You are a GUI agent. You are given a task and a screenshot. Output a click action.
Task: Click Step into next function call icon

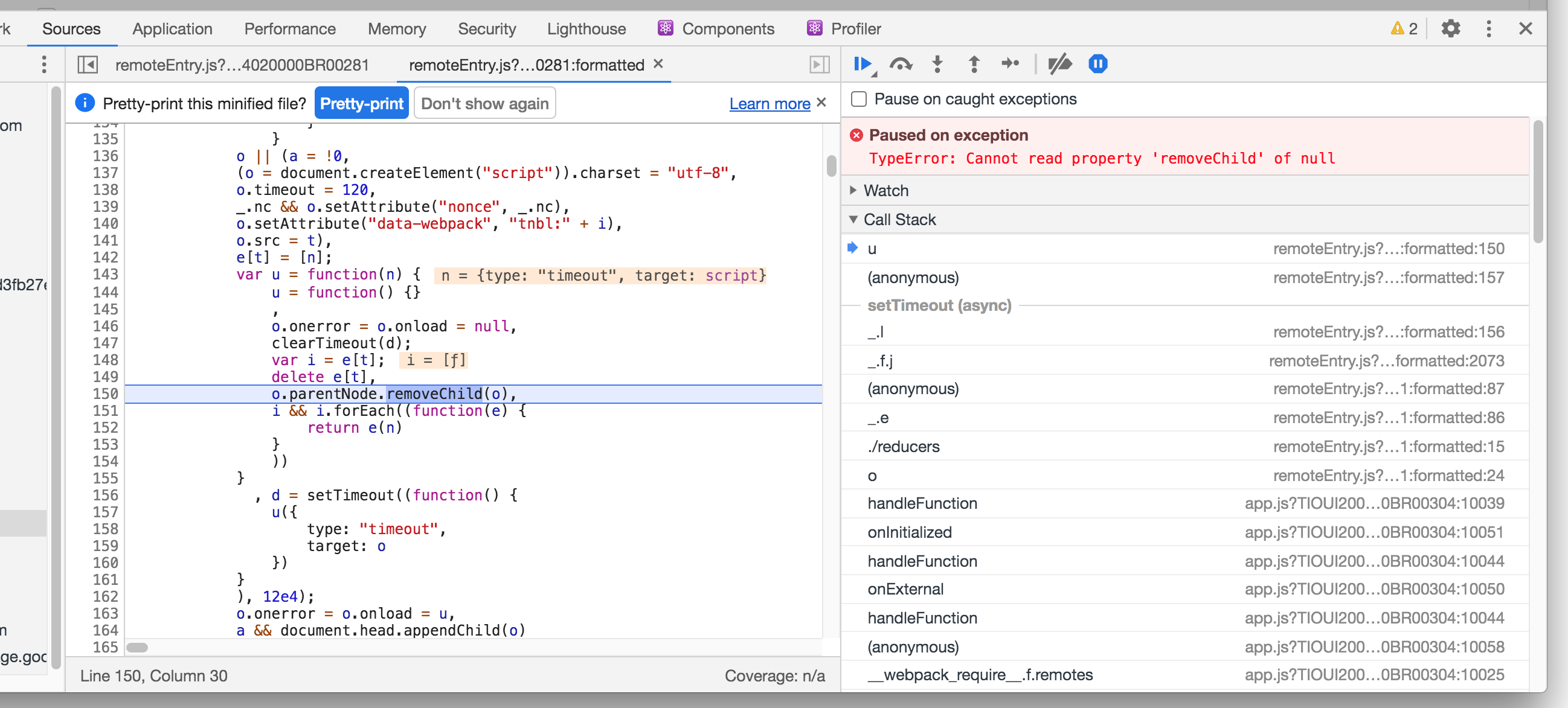937,64
